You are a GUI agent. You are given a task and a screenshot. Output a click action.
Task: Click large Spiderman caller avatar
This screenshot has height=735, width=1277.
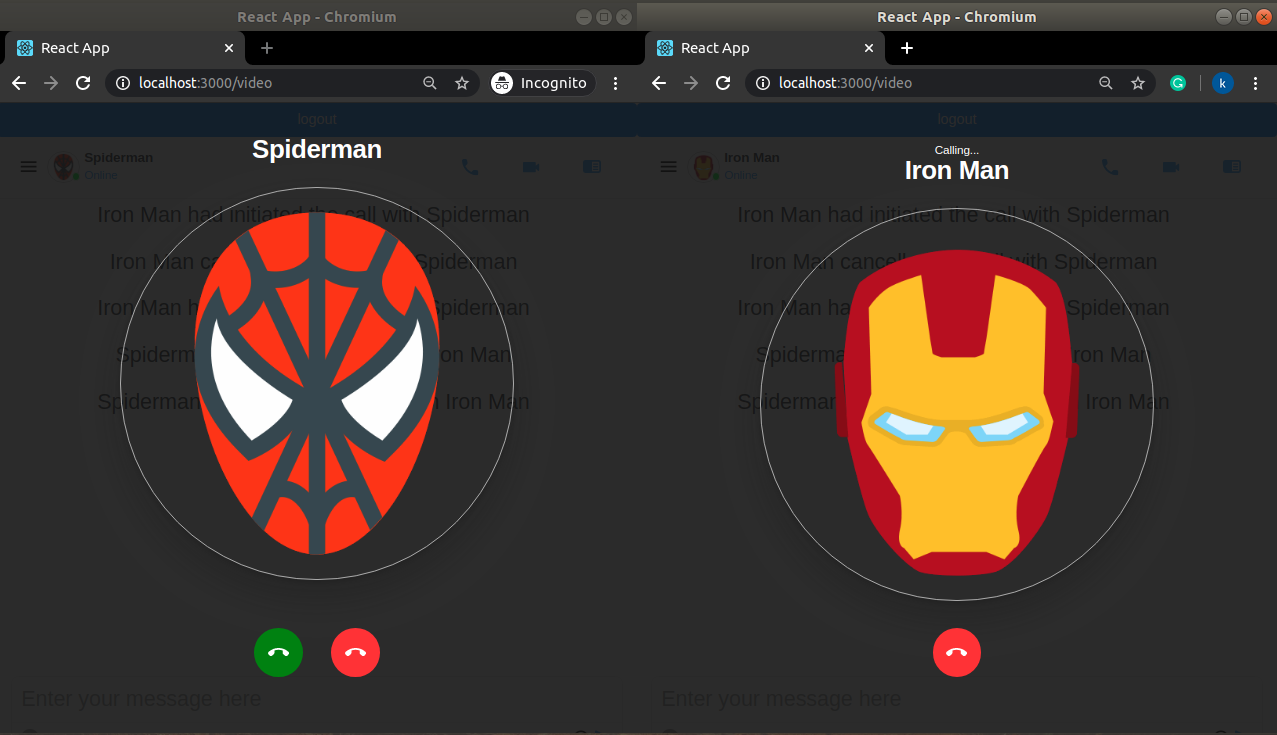(317, 383)
